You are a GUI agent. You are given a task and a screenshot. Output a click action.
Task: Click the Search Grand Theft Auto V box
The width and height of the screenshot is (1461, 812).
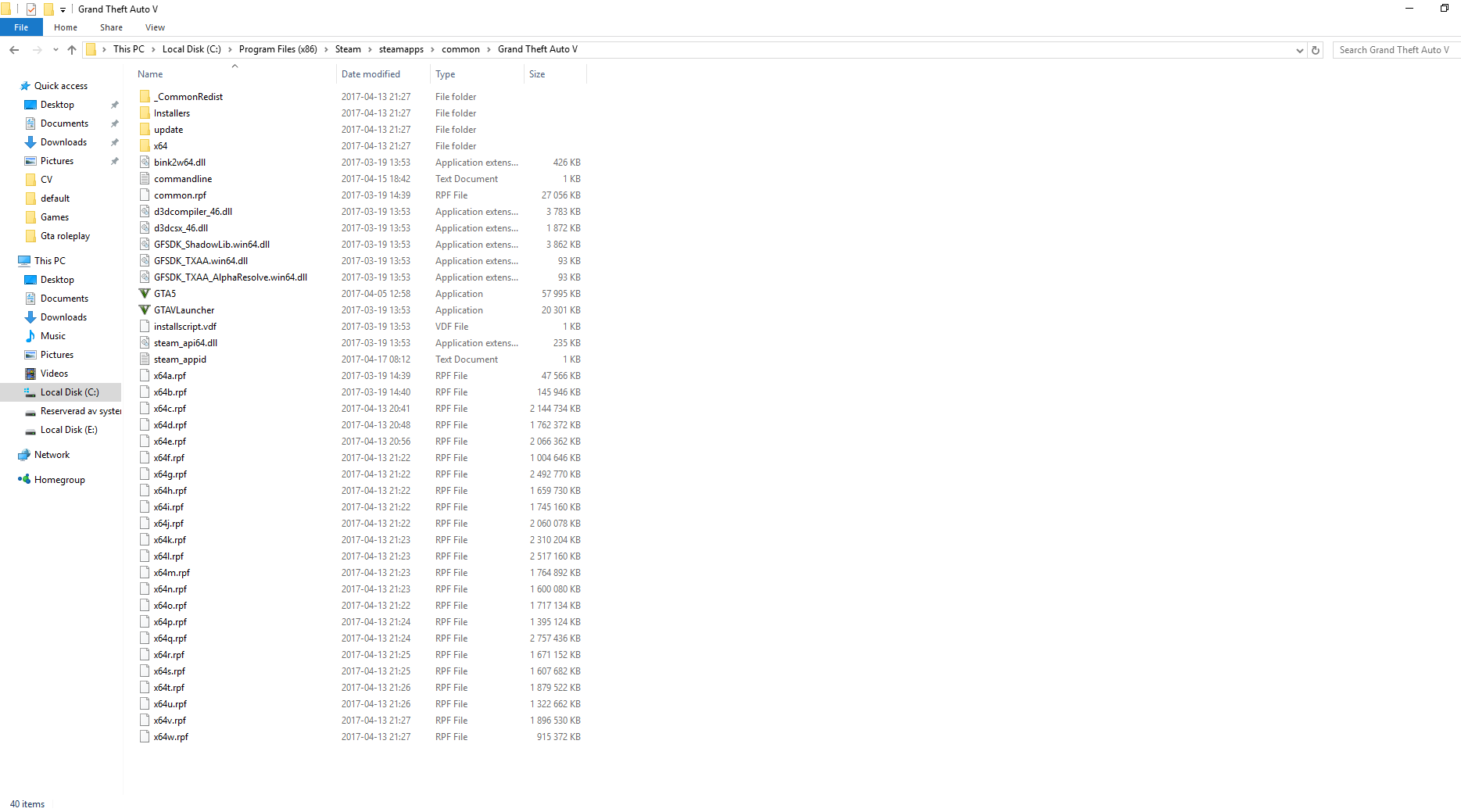click(1396, 50)
